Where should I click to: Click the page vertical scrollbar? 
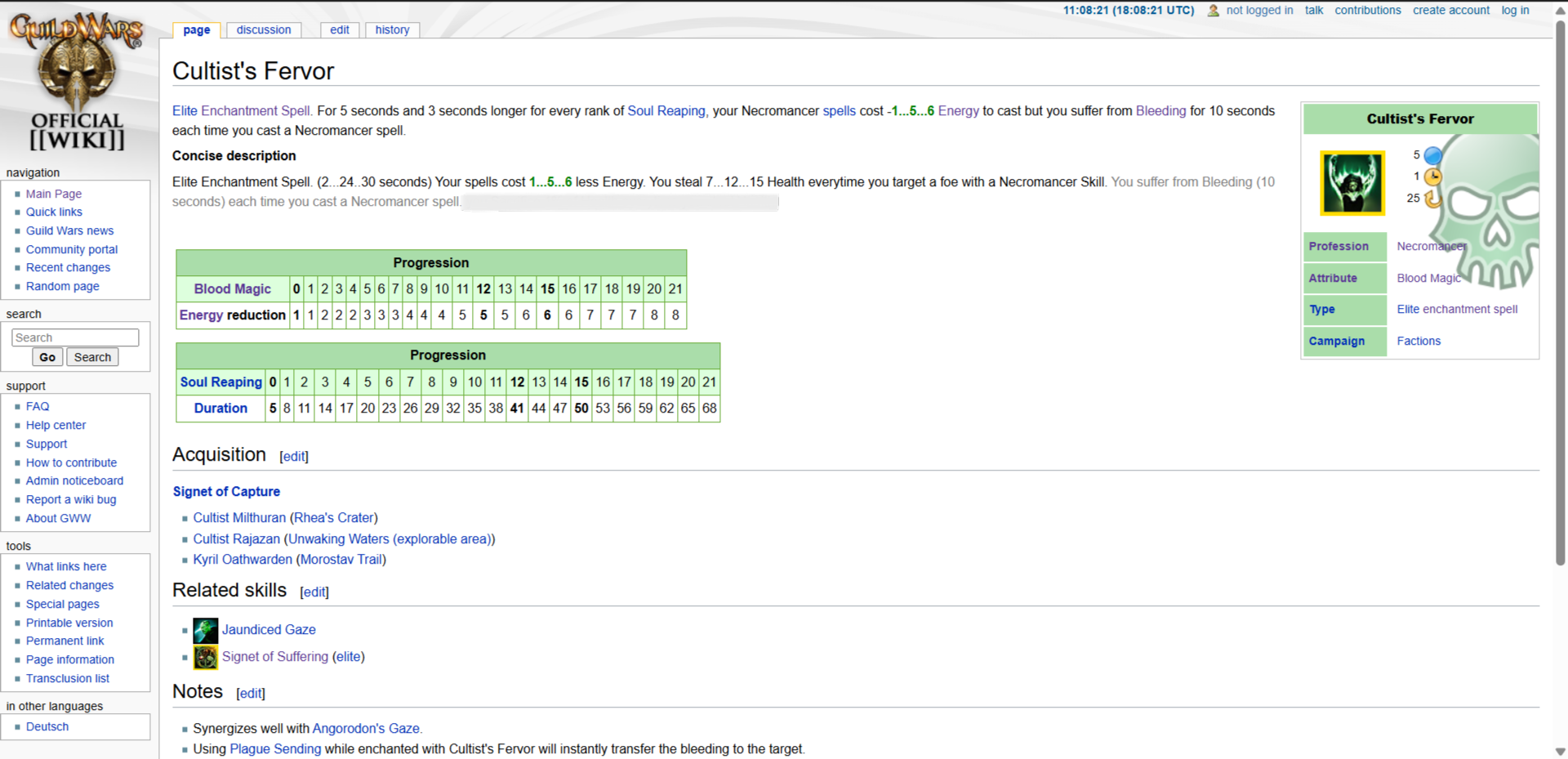(x=1561, y=294)
